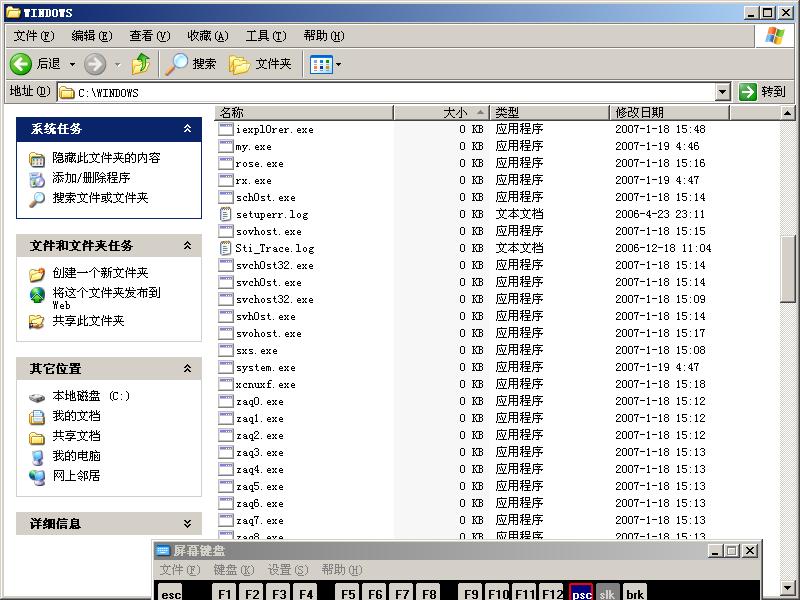
Task: Click icon for rose.exe file
Action: [x=226, y=163]
